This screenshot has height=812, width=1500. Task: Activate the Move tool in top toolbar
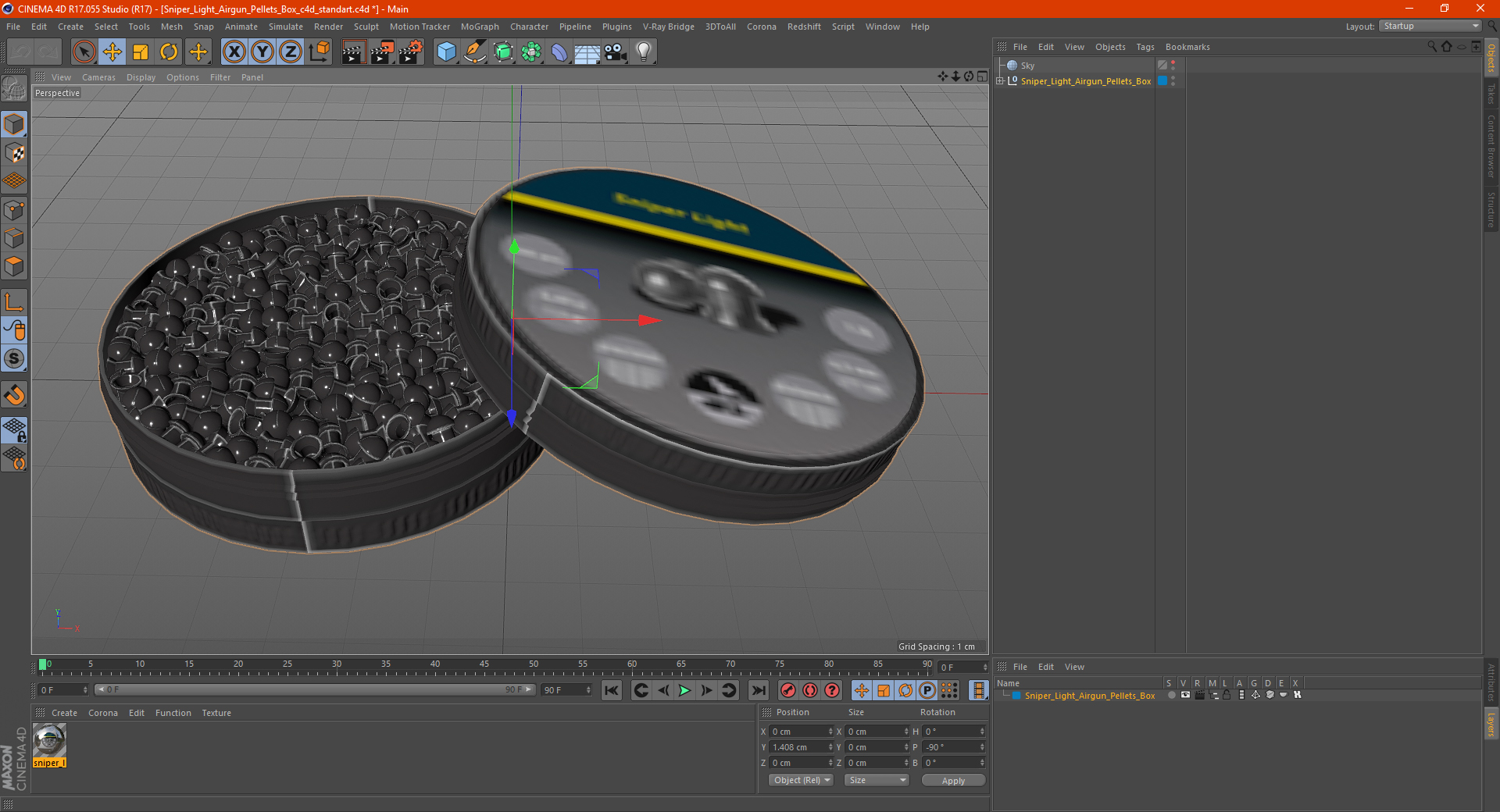click(112, 52)
